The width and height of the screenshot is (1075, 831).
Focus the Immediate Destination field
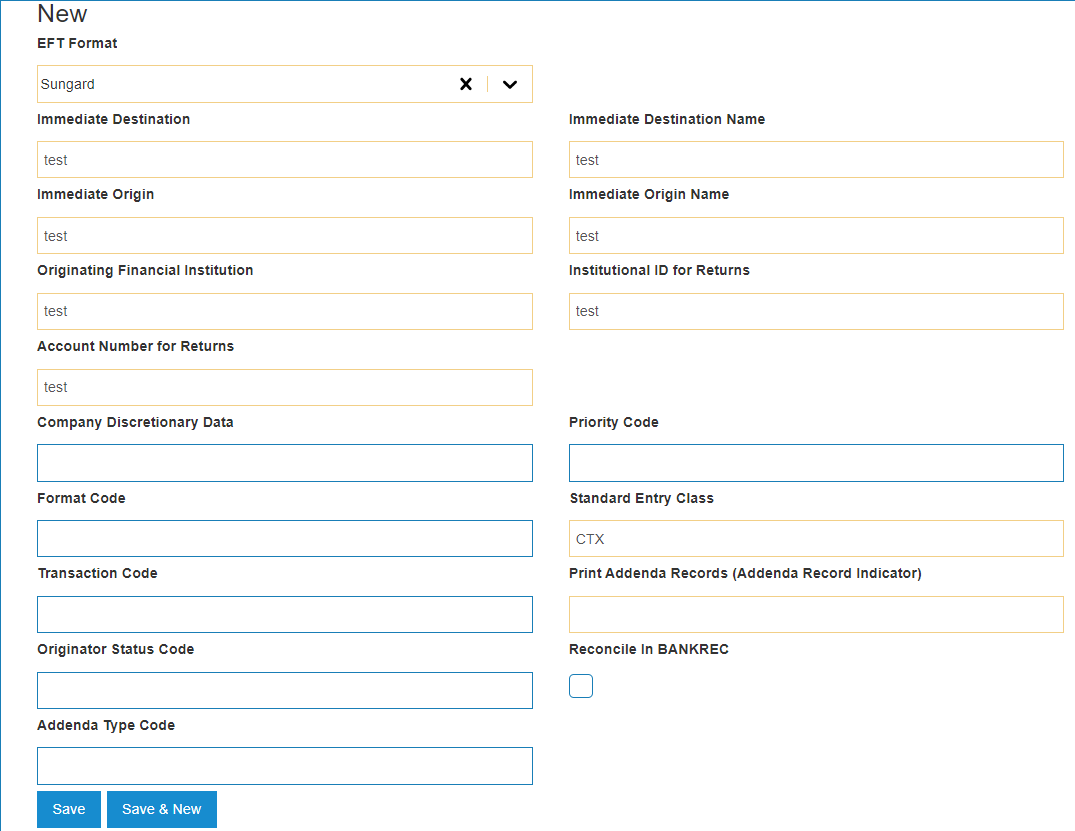285,160
